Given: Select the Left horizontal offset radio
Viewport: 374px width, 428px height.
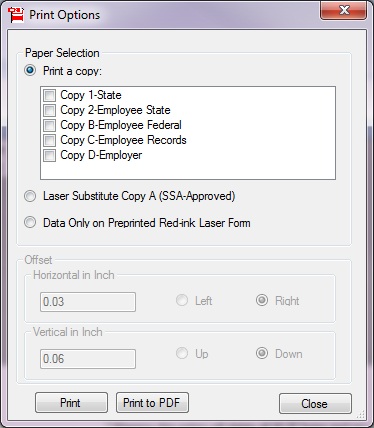Looking at the screenshot, I should (x=182, y=300).
